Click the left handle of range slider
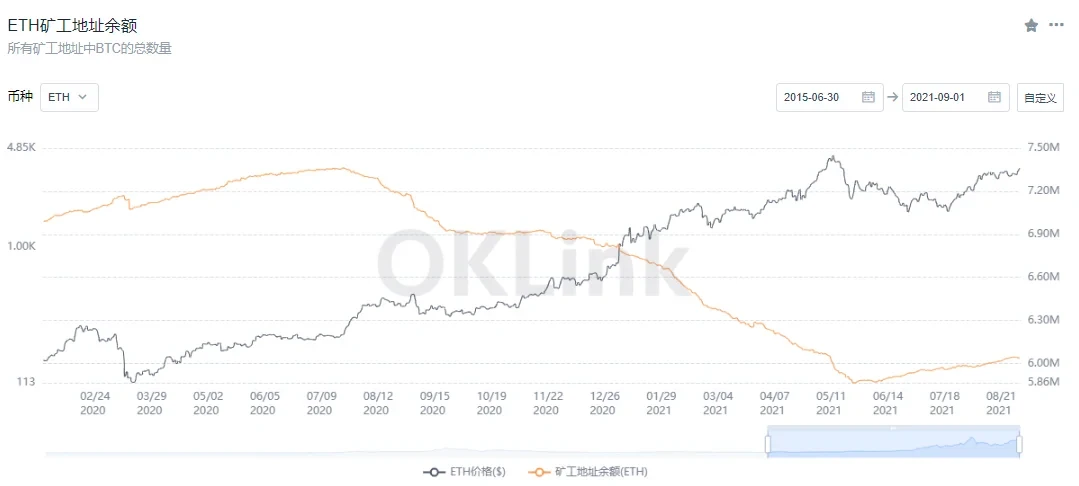1079x486 pixels. pos(767,442)
